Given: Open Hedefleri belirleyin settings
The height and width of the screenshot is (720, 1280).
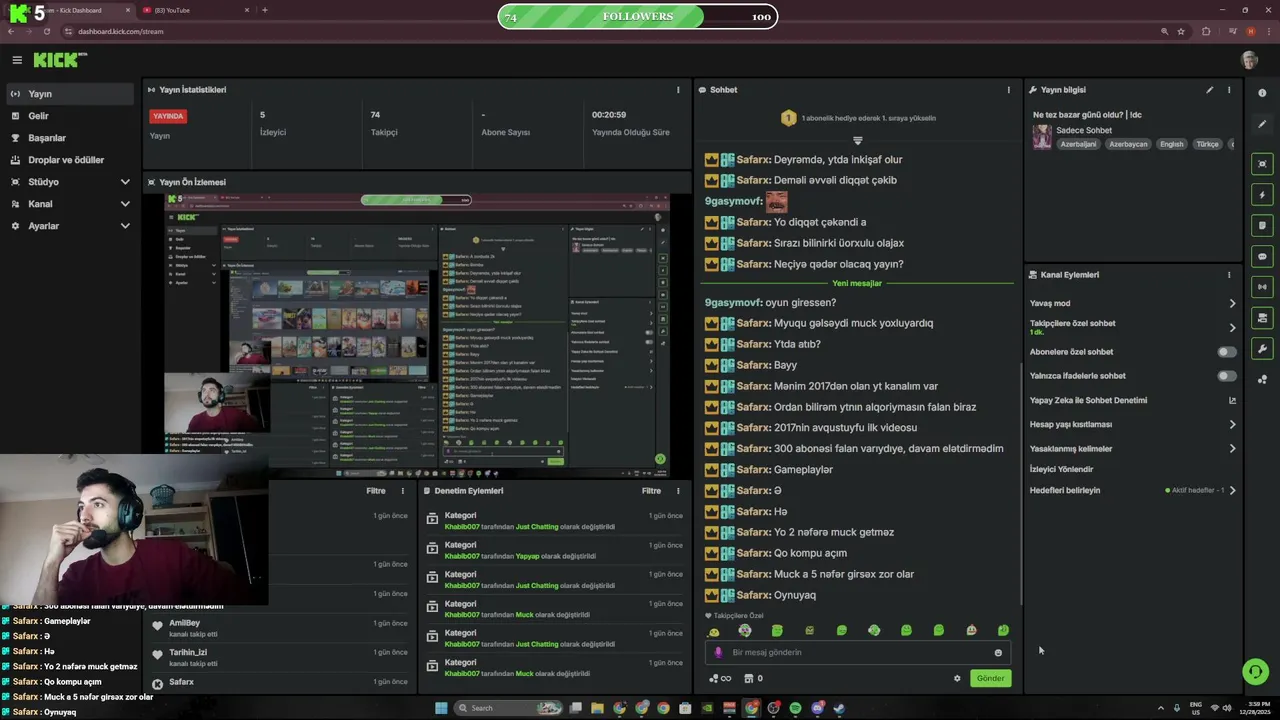Looking at the screenshot, I should [x=1133, y=490].
